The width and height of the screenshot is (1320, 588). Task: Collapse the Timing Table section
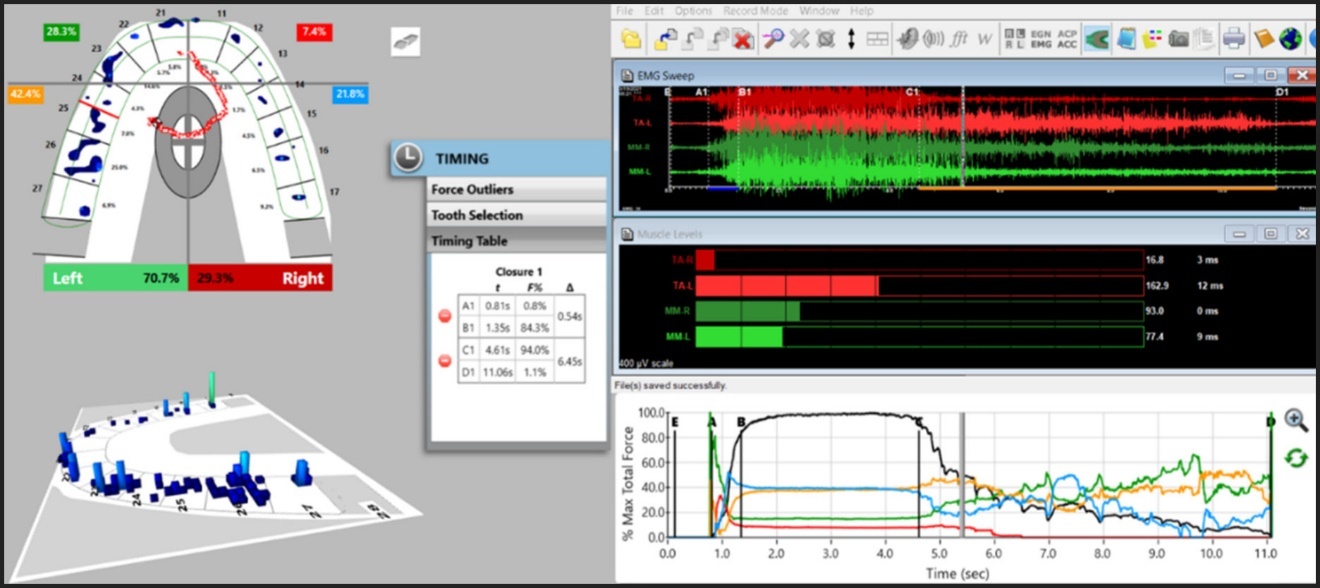pyautogui.click(x=516, y=241)
